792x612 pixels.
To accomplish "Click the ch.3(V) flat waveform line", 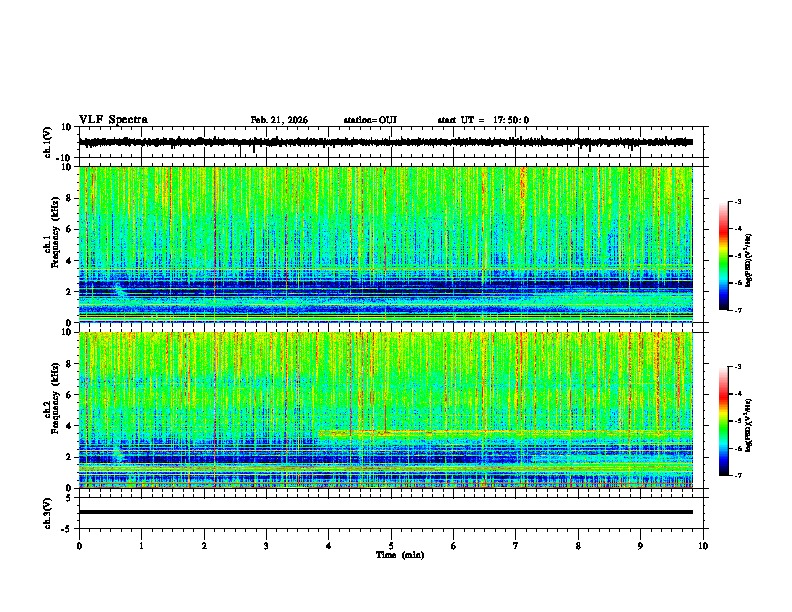I will coord(386,512).
